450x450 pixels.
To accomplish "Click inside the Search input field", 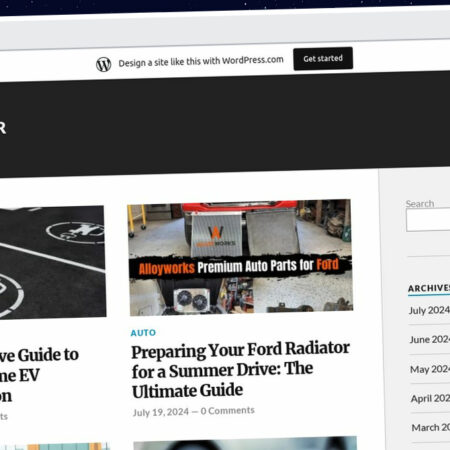I will [x=428, y=220].
